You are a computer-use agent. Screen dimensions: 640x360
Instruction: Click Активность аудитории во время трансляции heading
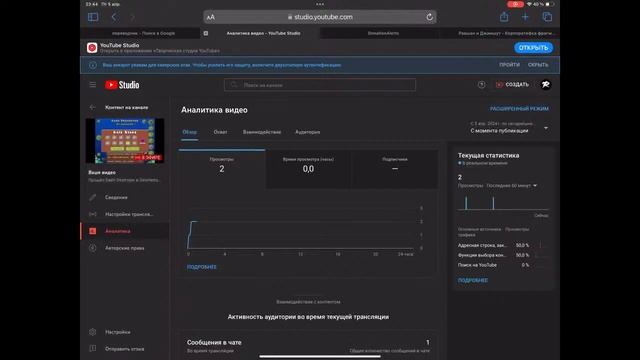(308, 317)
